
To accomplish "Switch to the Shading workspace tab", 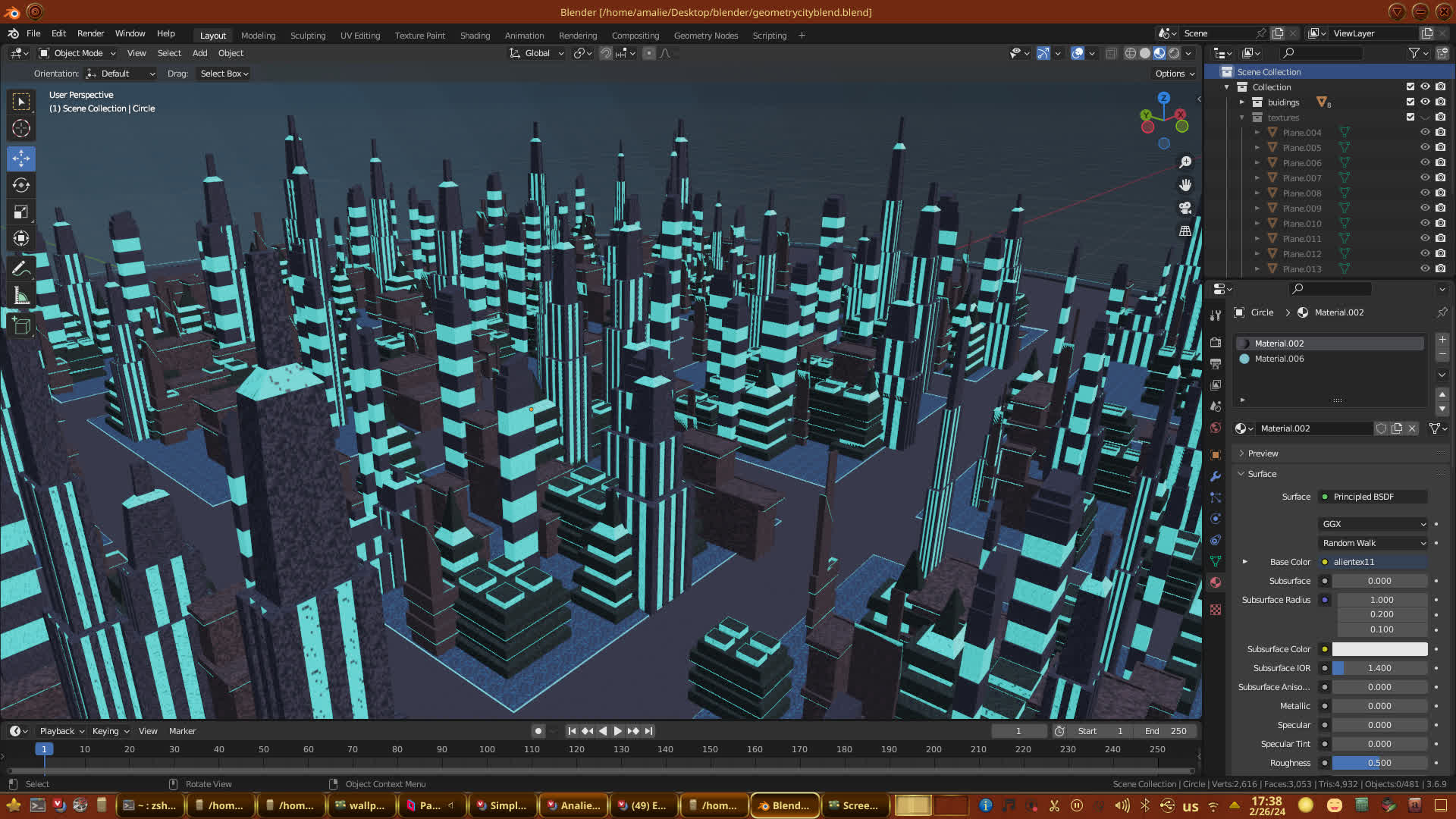I will click(x=475, y=35).
